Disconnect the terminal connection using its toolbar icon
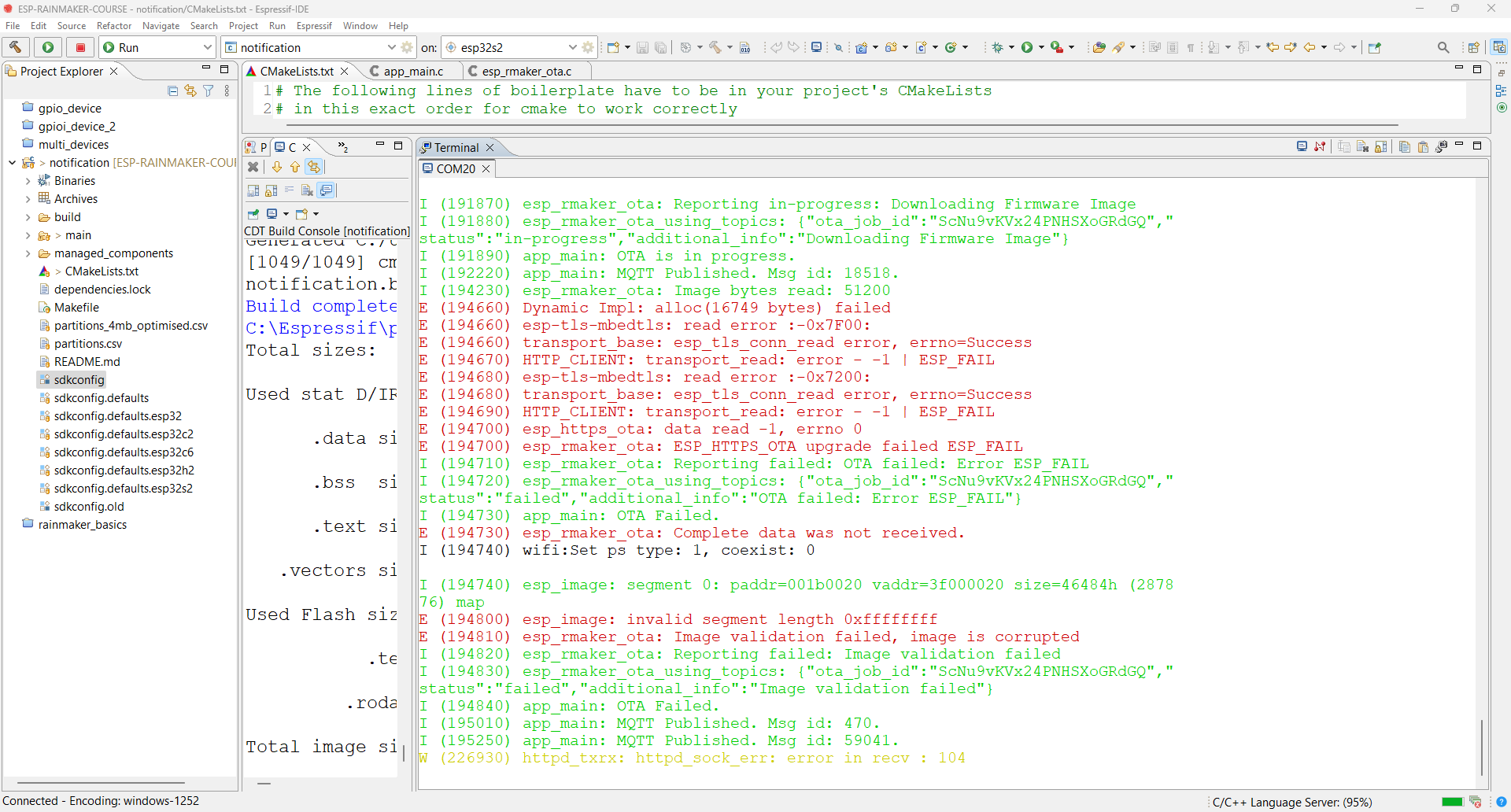The image size is (1511, 812). click(1320, 146)
